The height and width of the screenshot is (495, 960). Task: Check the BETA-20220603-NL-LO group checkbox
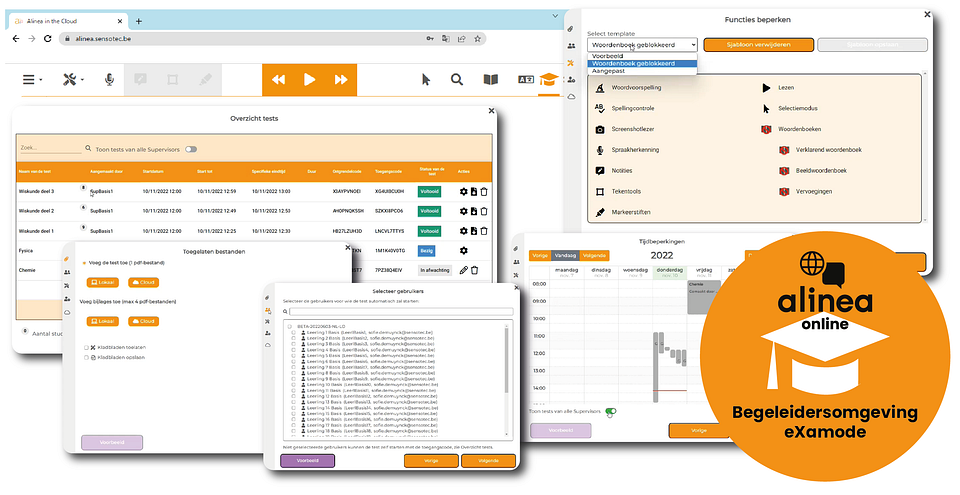290,327
